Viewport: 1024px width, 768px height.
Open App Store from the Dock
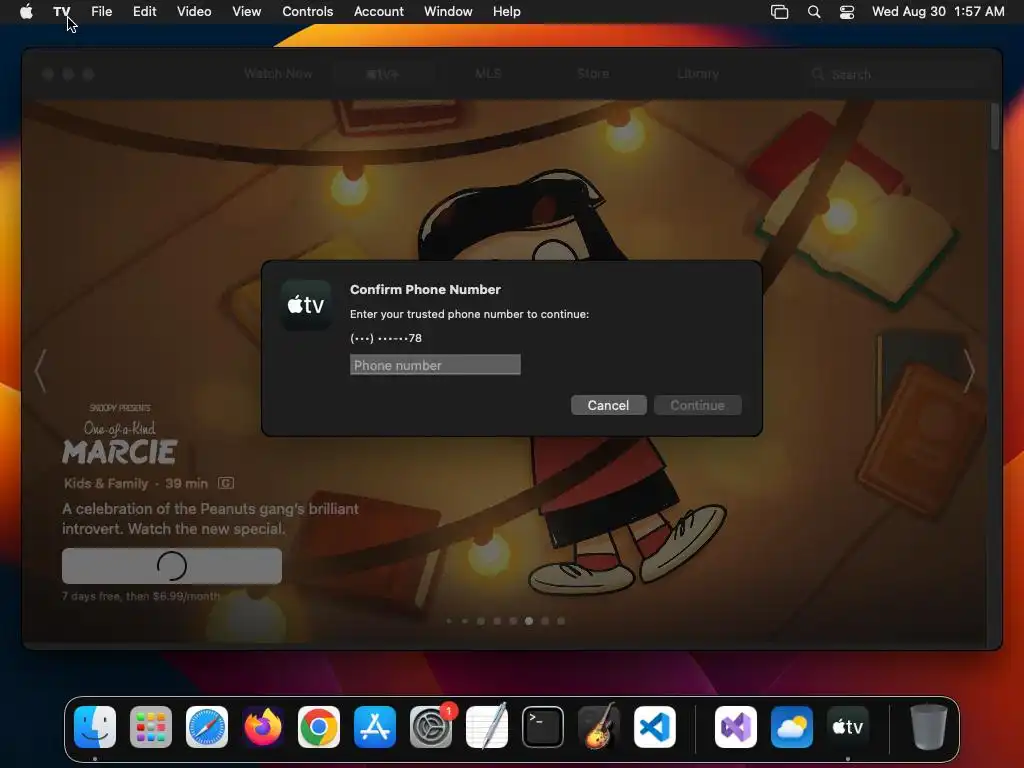click(375, 727)
